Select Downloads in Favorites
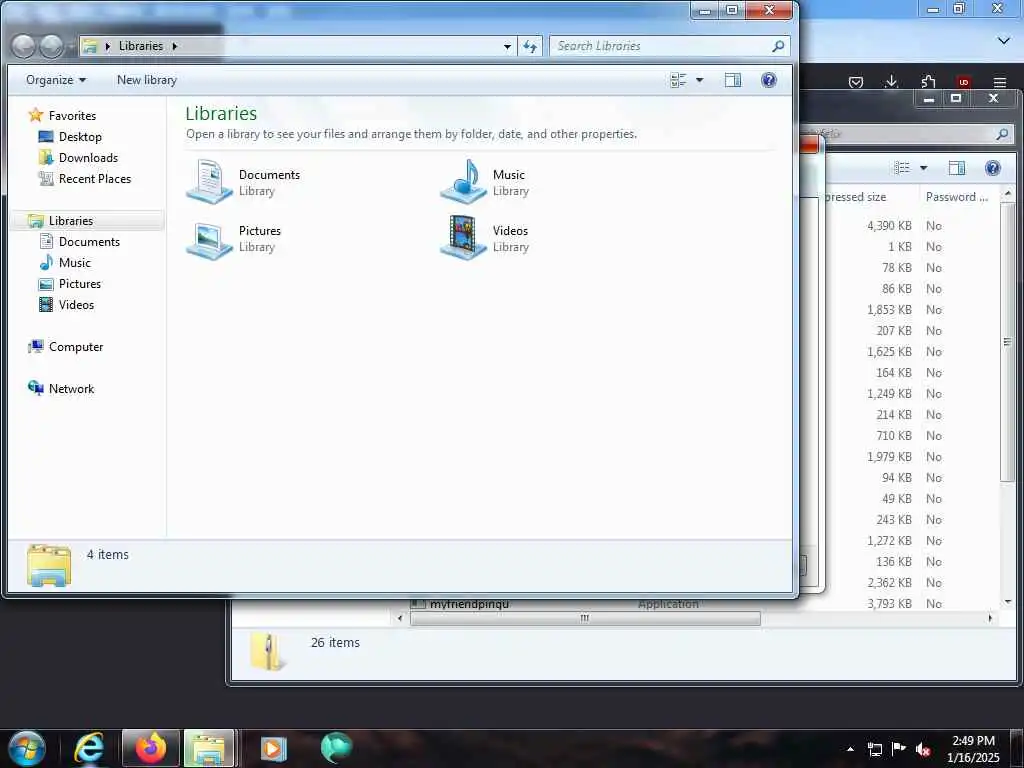Screen dimensions: 1024x768 click(x=88, y=157)
